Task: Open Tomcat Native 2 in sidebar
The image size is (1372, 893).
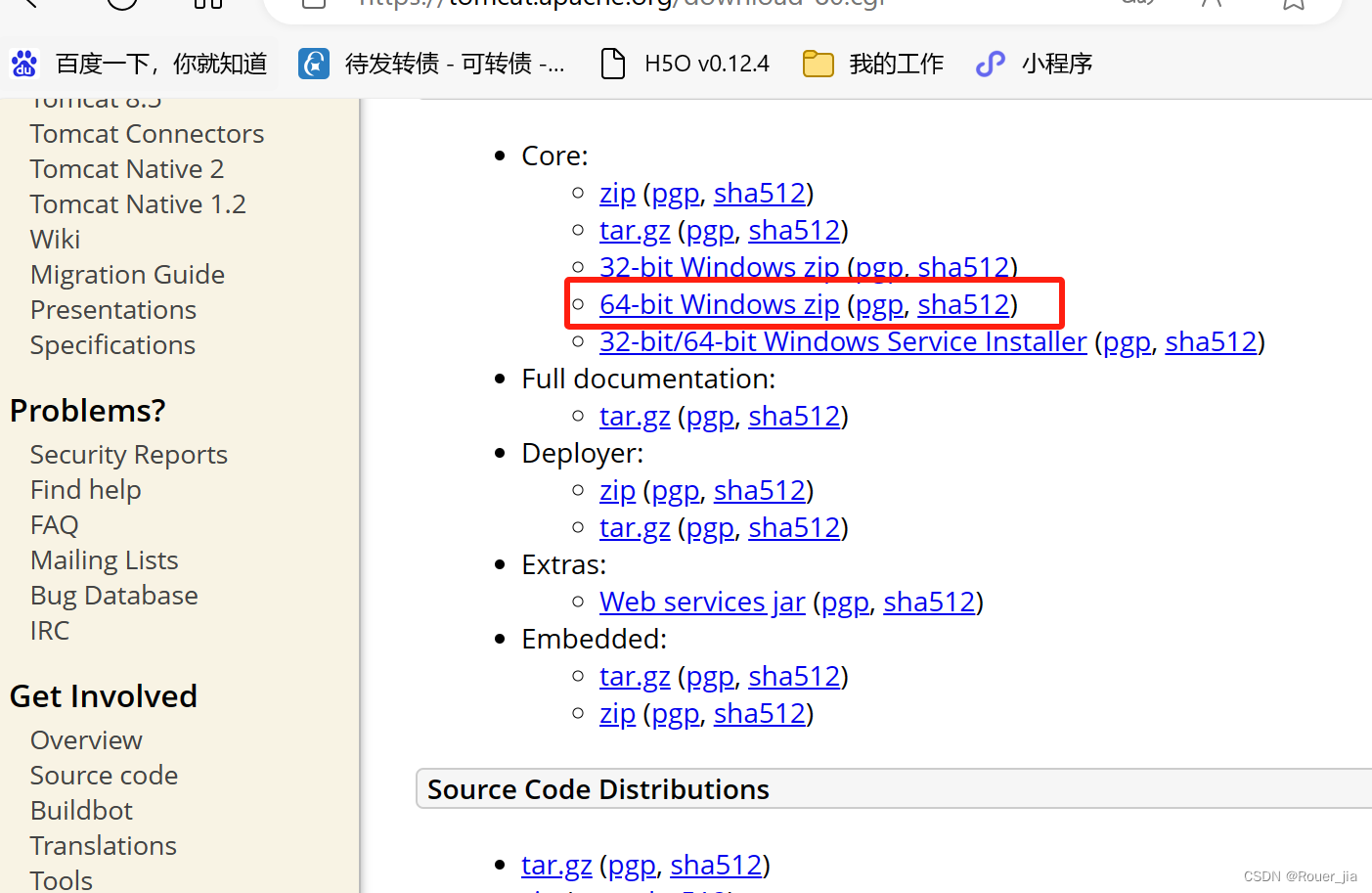Action: point(127,169)
